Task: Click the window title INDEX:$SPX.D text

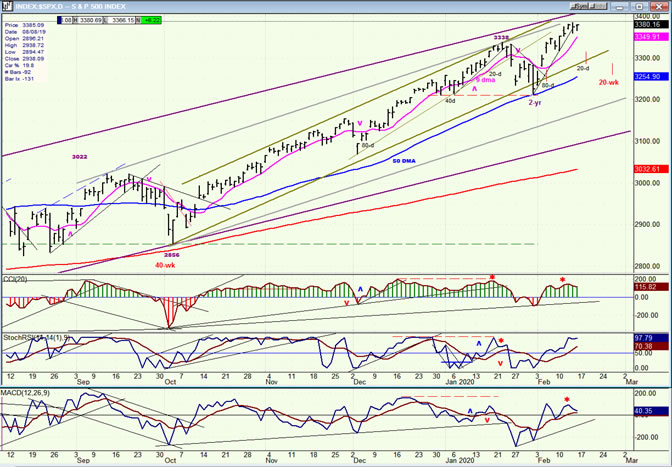Action: click(37, 6)
